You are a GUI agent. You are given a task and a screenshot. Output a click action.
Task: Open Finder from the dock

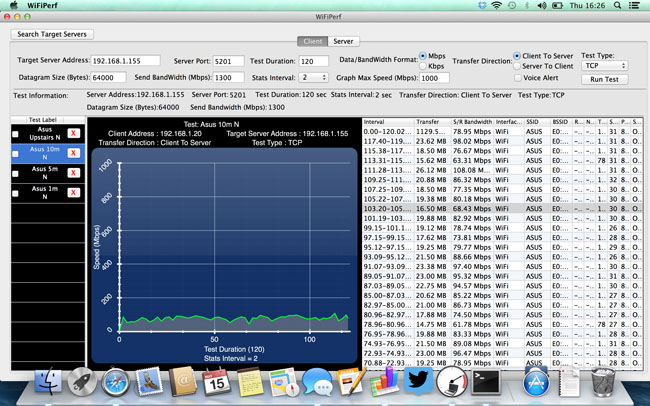click(49, 381)
